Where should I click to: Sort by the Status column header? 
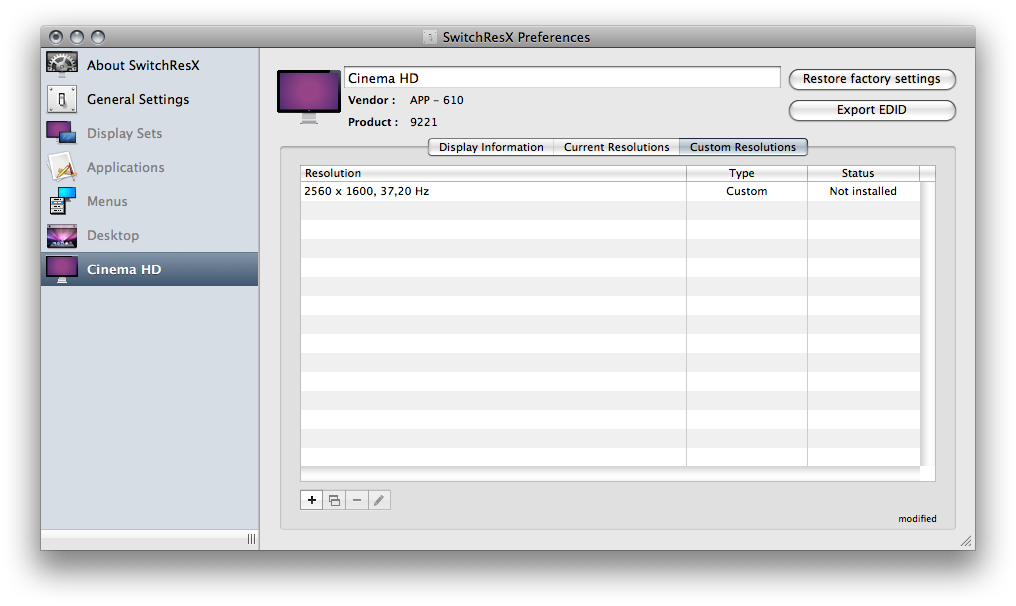863,173
